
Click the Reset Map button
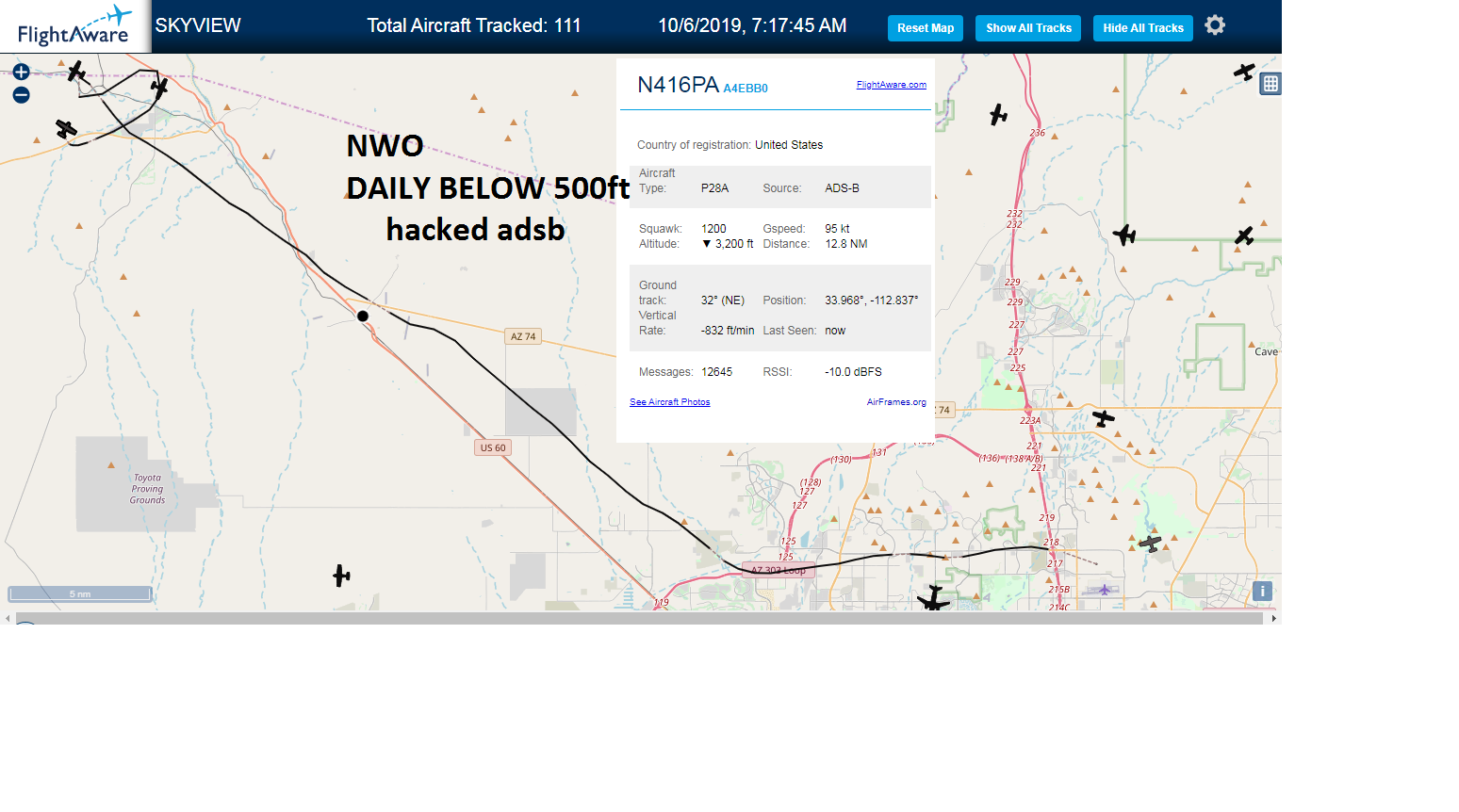point(926,28)
